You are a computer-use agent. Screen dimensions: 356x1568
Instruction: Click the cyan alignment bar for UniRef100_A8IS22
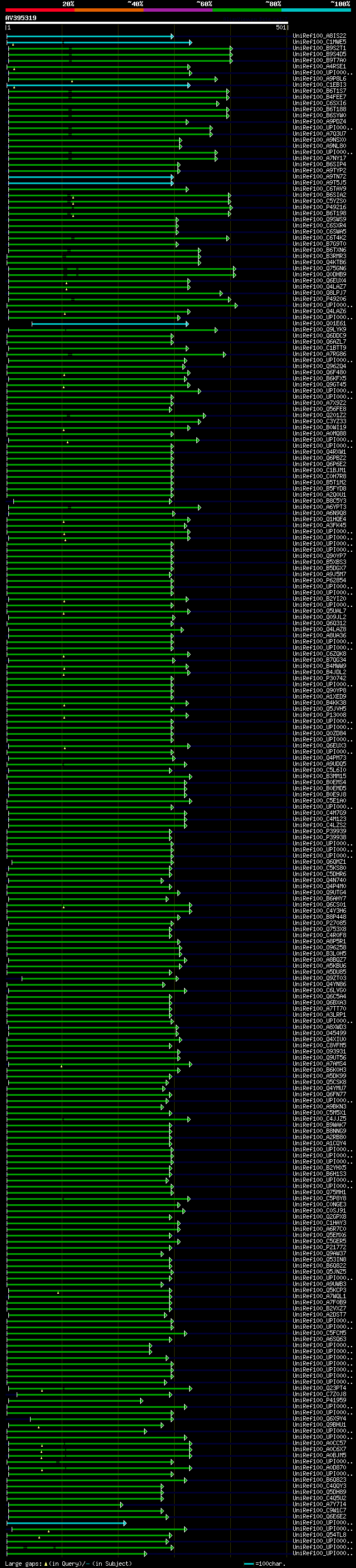pos(90,37)
